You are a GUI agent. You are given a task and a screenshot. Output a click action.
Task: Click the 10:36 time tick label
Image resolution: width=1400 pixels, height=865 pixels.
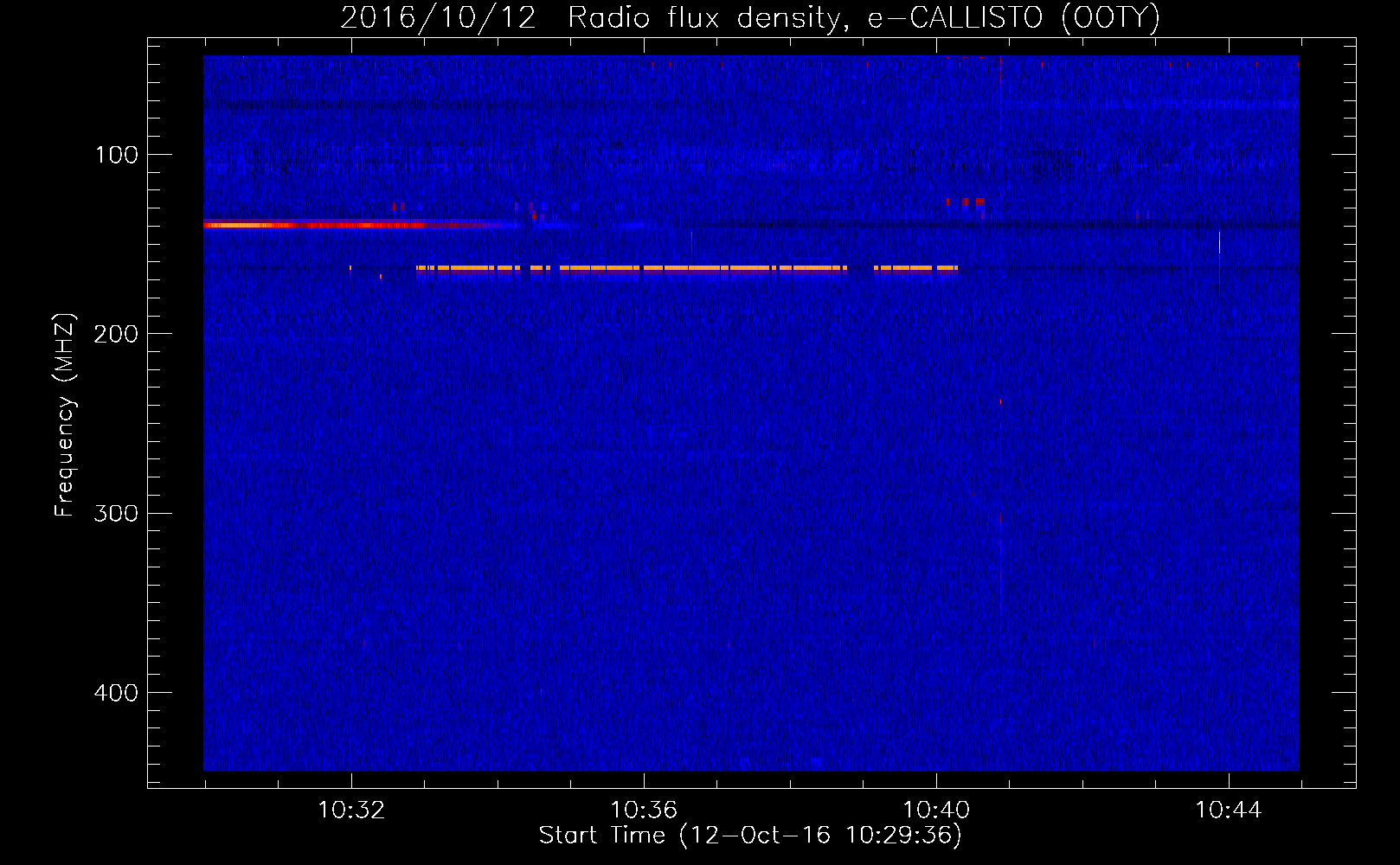pyautogui.click(x=644, y=811)
